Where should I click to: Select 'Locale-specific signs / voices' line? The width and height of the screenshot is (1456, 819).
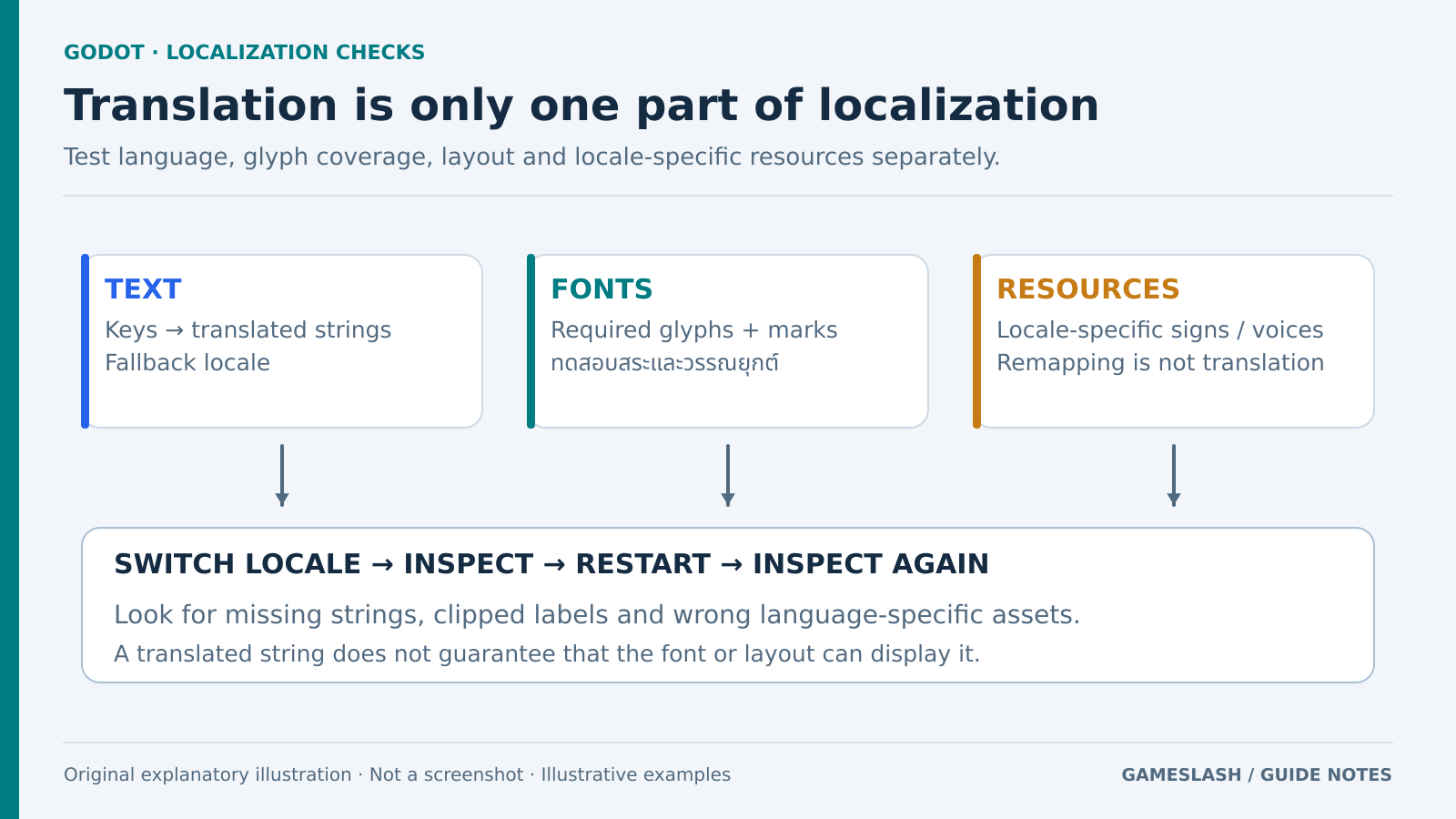click(x=1160, y=330)
